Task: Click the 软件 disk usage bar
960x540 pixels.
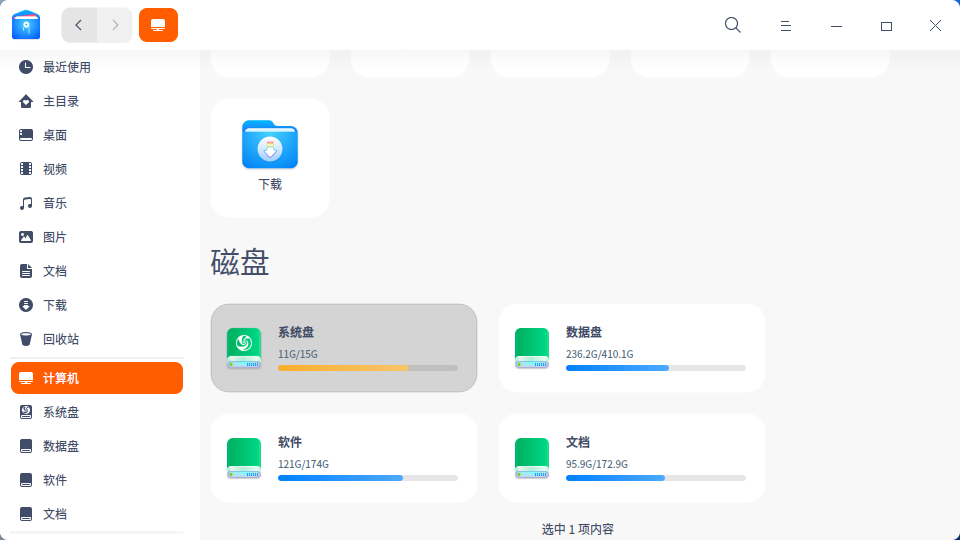Action: tap(368, 478)
